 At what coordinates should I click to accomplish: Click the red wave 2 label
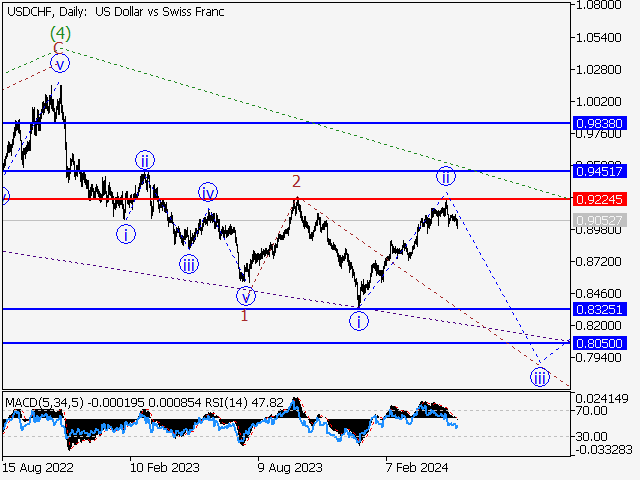(296, 181)
